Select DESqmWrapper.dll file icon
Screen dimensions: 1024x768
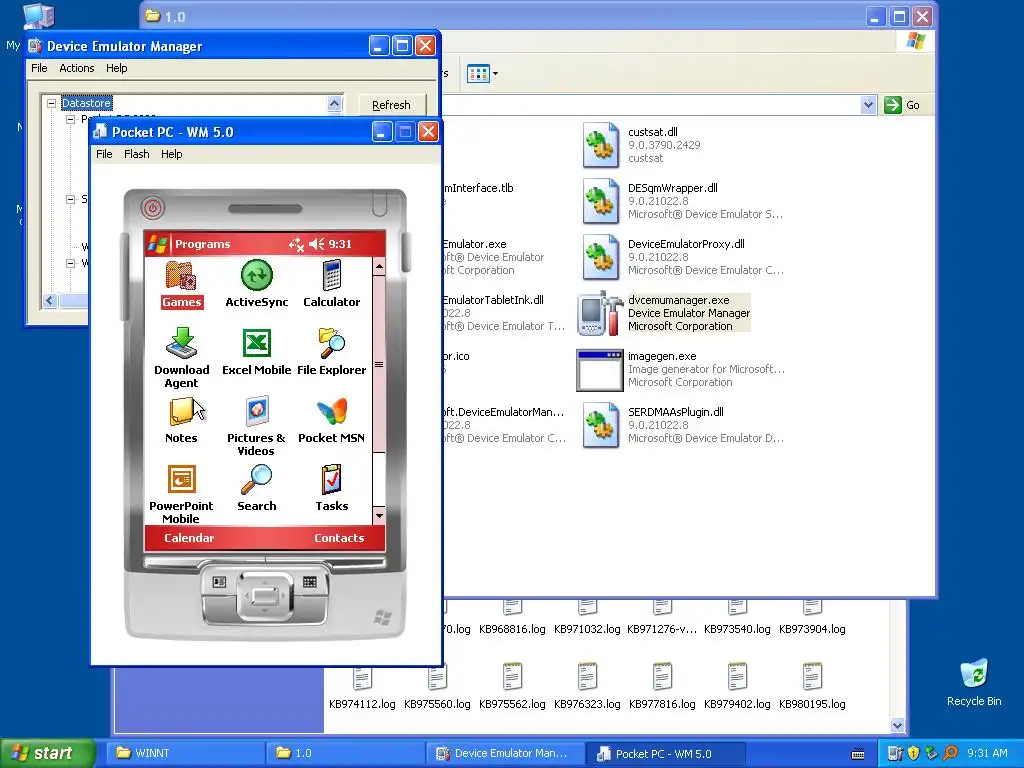click(x=600, y=201)
